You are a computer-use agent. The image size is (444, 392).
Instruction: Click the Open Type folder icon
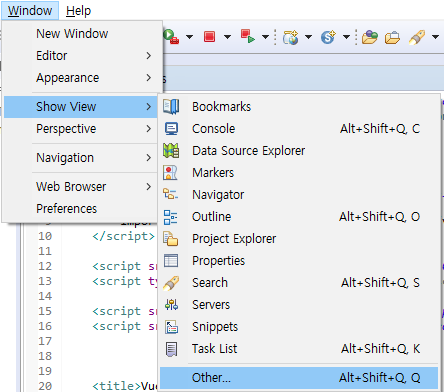370,37
